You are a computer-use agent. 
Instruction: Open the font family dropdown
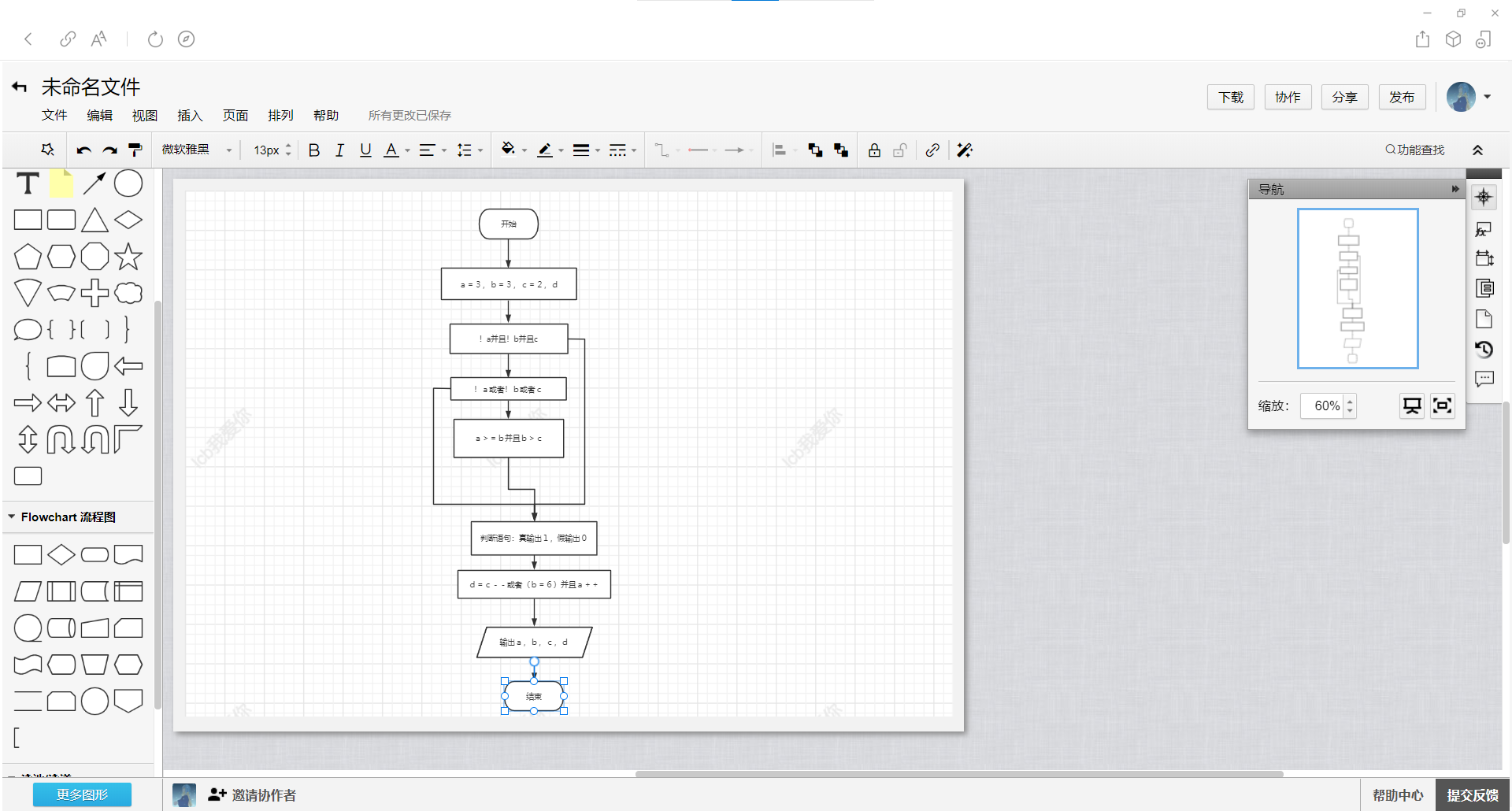click(197, 150)
